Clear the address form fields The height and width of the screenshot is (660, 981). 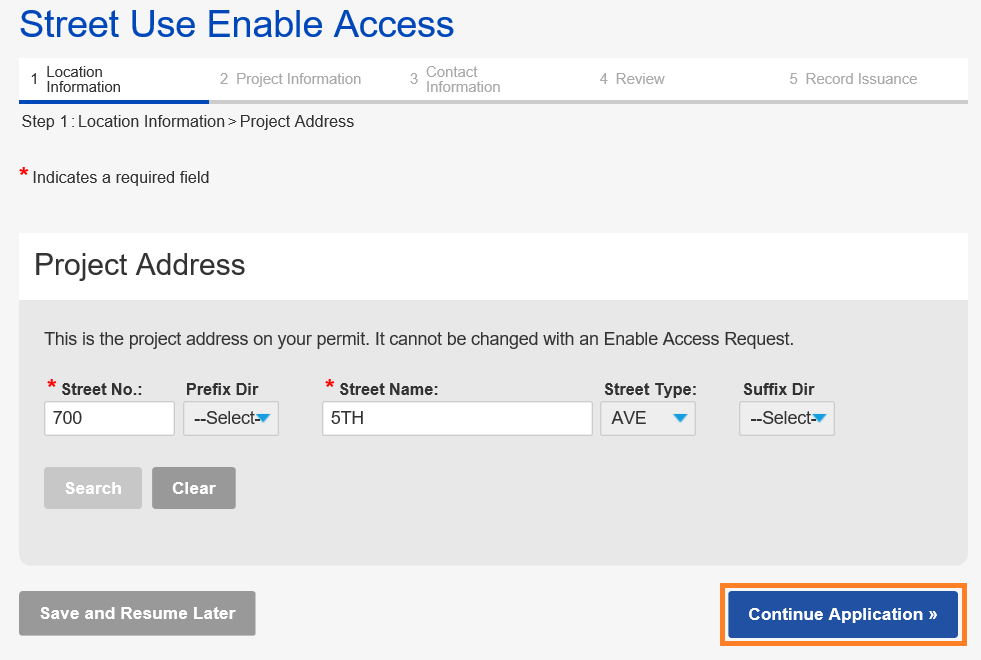193,488
